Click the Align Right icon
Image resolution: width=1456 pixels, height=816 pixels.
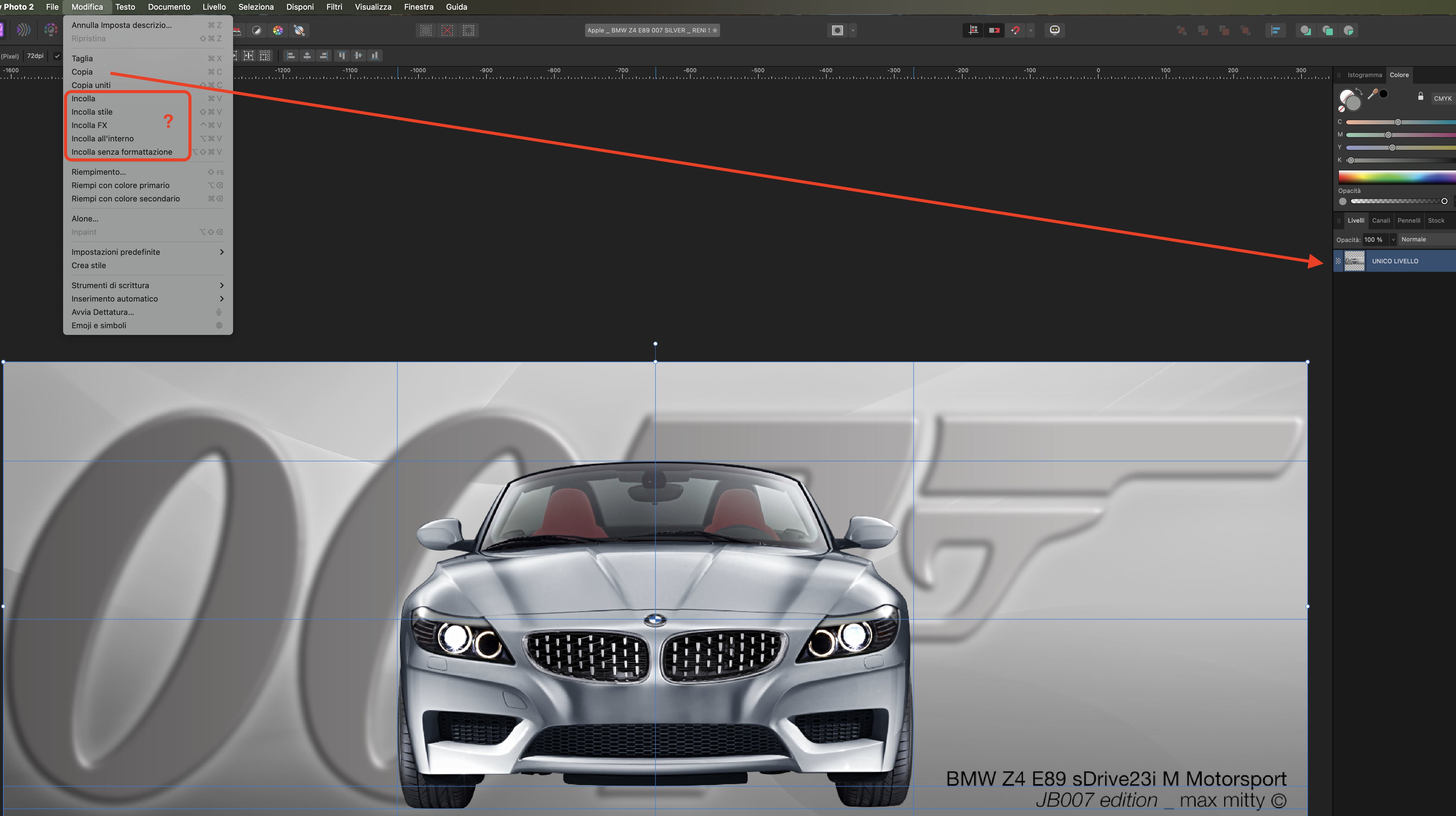click(323, 56)
